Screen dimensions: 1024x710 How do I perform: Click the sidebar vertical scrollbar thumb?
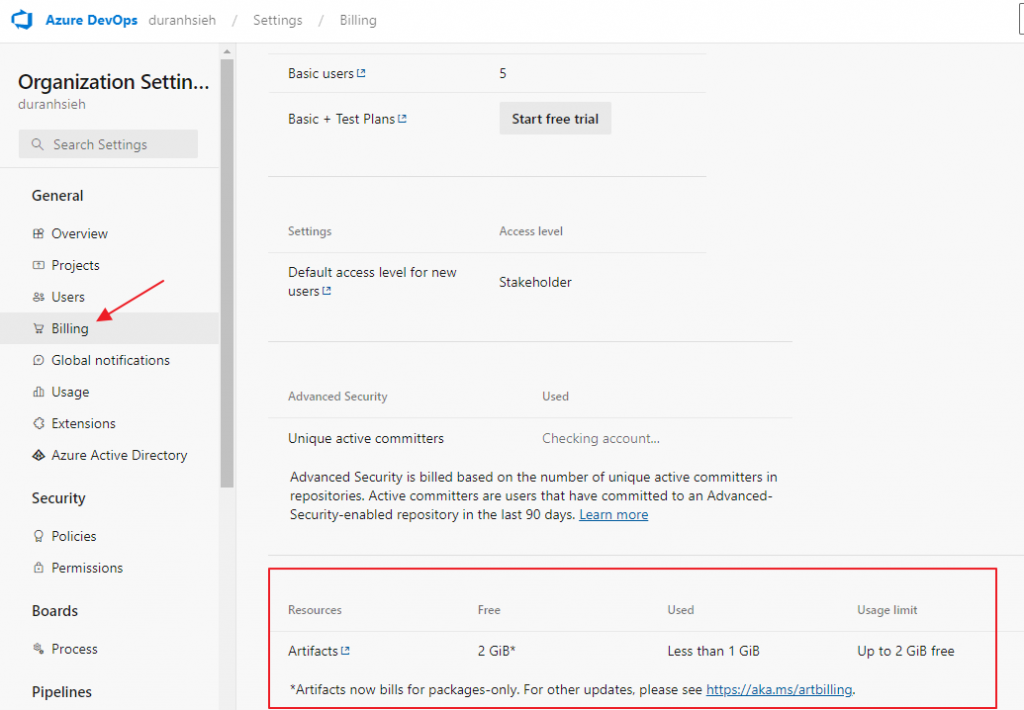coord(227,273)
